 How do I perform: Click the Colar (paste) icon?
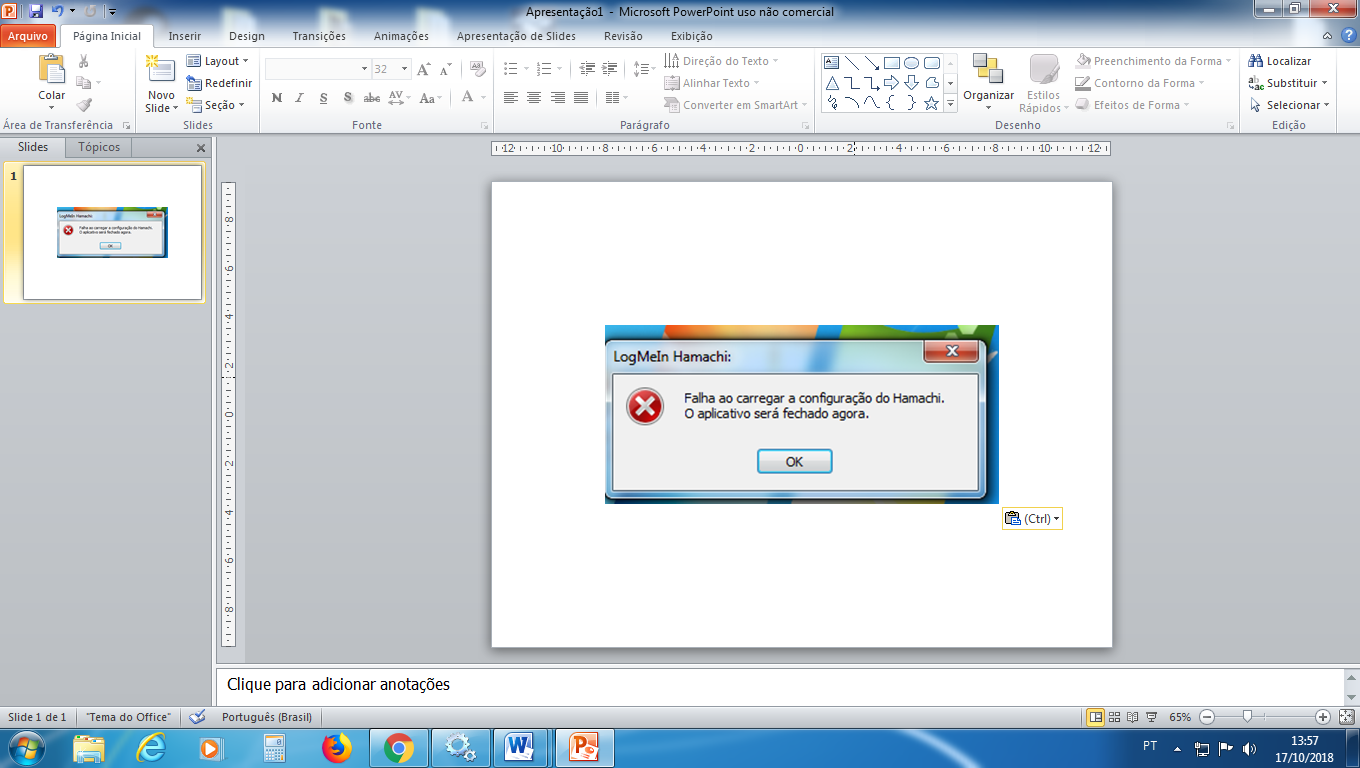pyautogui.click(x=52, y=69)
